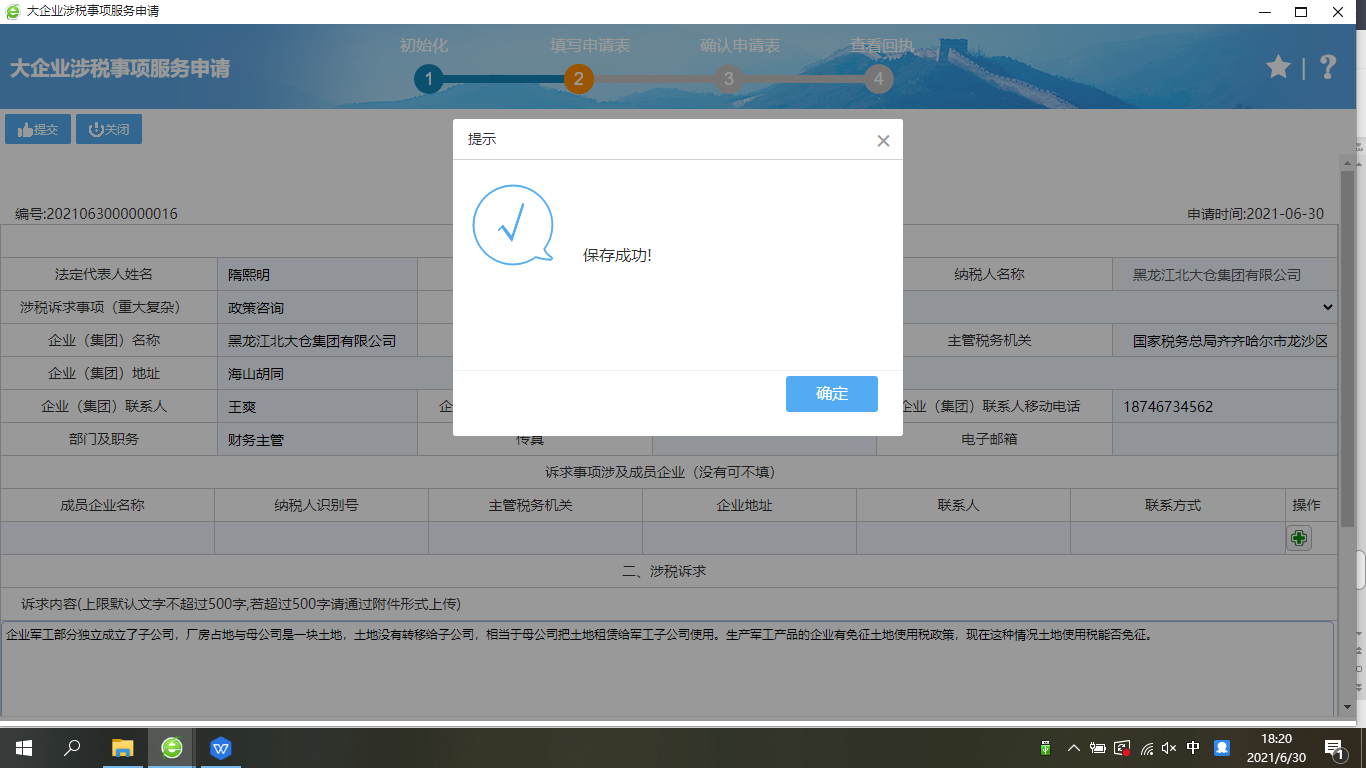Toggle the 中 input method indicator
1366x768 pixels.
click(1193, 748)
